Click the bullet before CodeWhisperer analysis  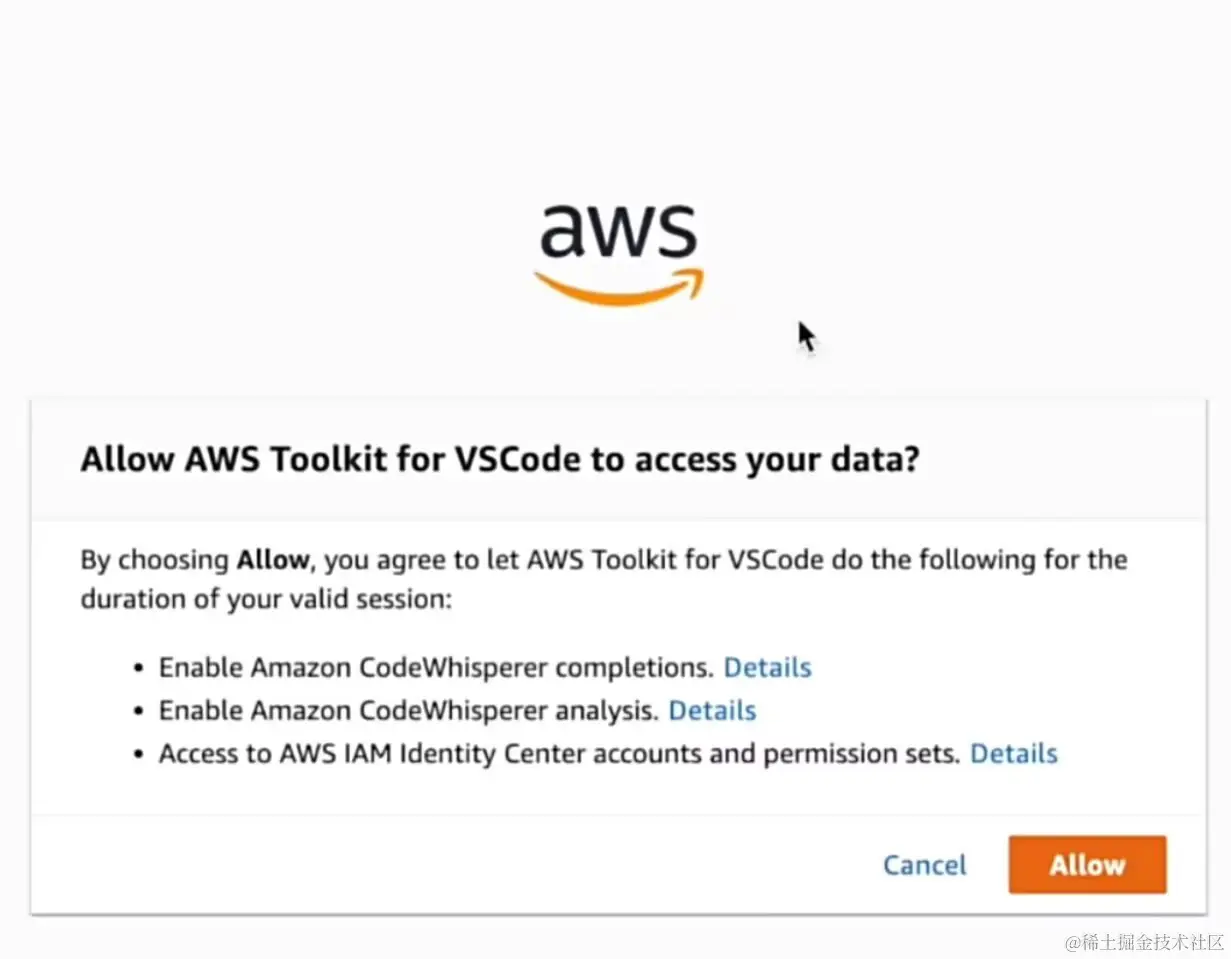click(139, 712)
